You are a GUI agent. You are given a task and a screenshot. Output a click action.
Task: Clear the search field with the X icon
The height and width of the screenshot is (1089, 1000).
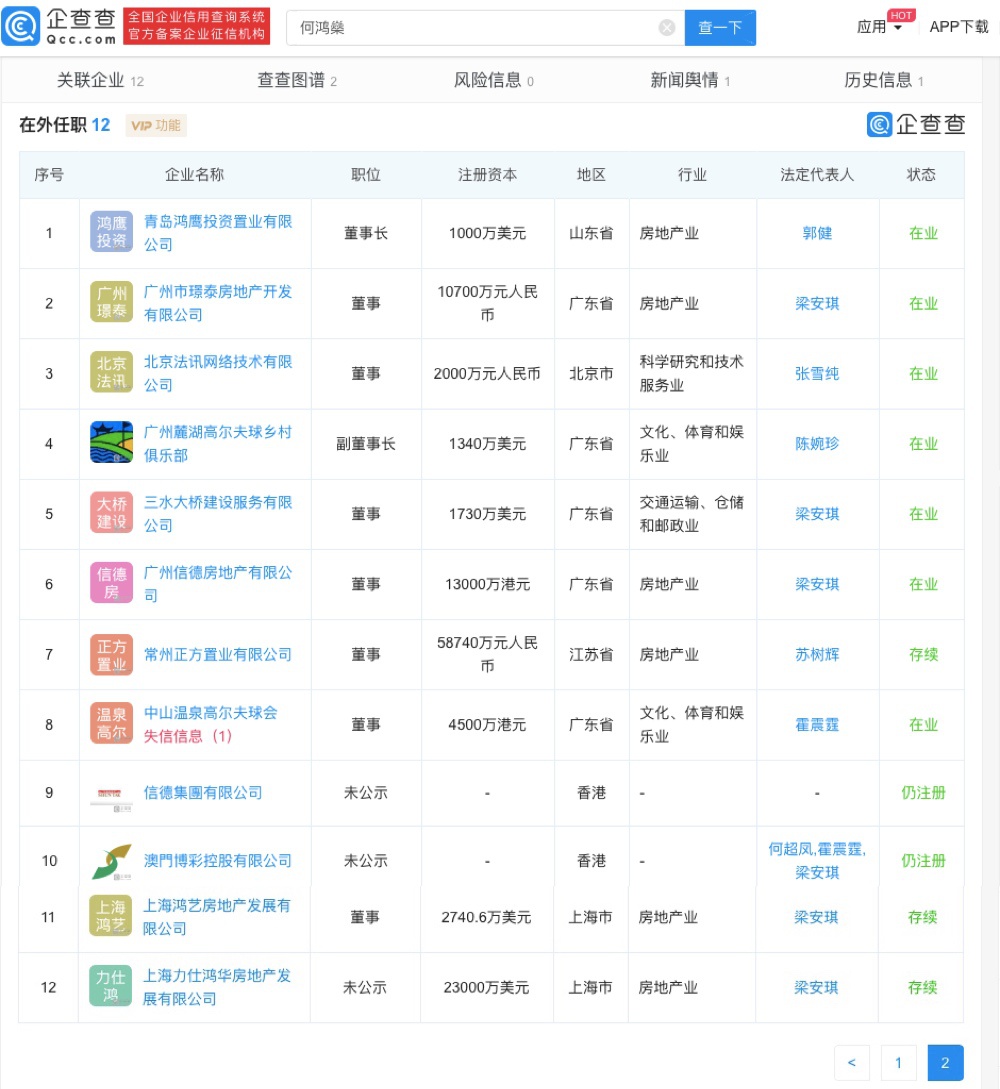667,28
